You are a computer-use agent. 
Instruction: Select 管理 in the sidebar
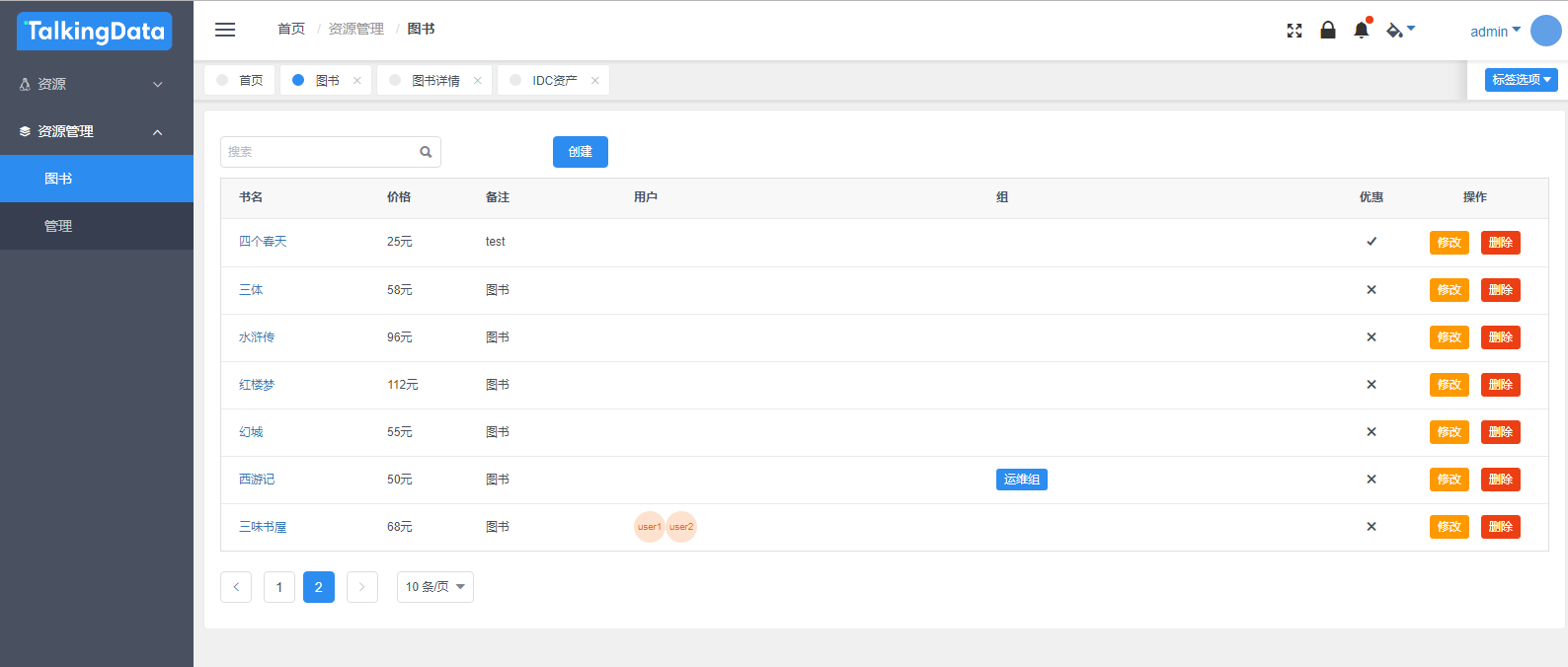tap(58, 226)
